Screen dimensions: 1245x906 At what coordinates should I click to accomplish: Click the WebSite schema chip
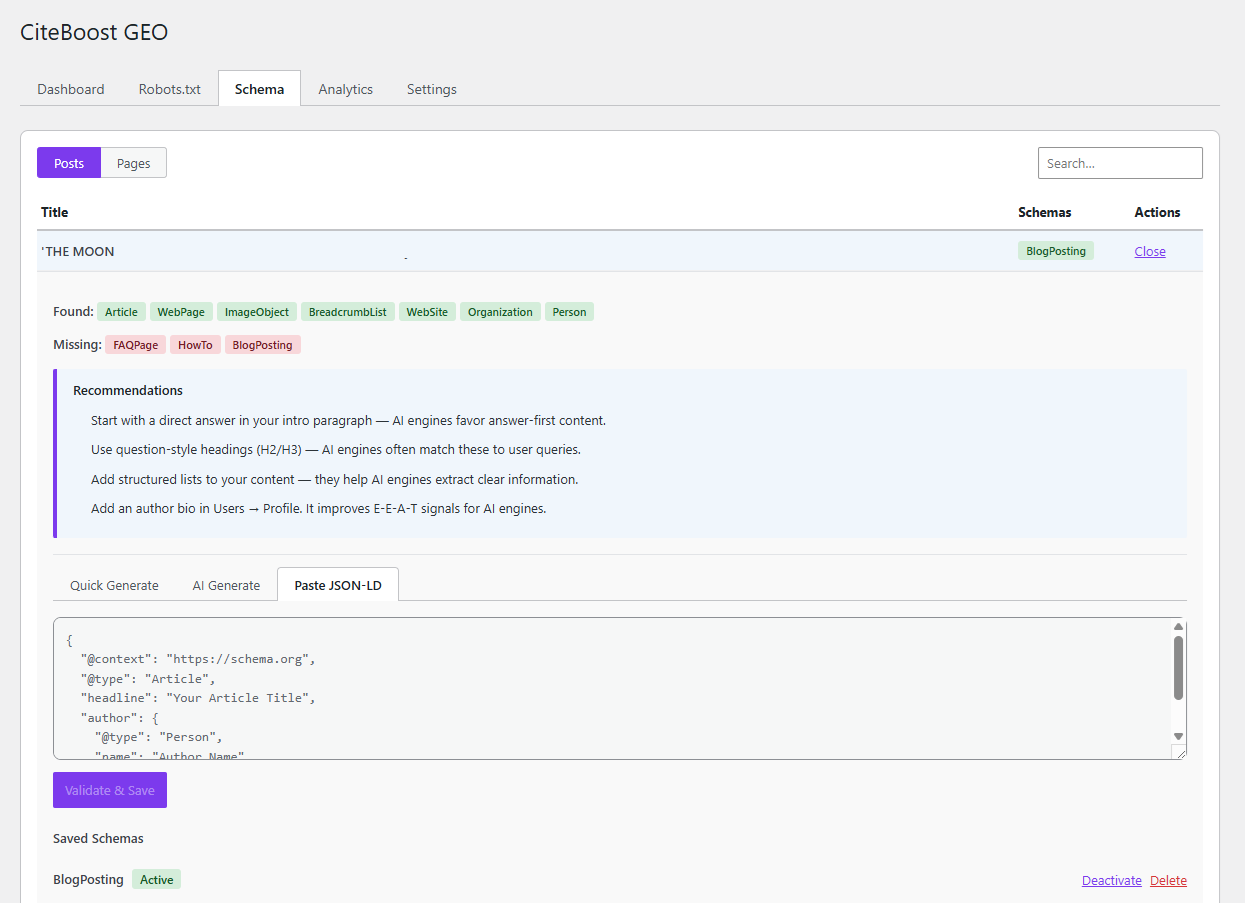tap(427, 311)
